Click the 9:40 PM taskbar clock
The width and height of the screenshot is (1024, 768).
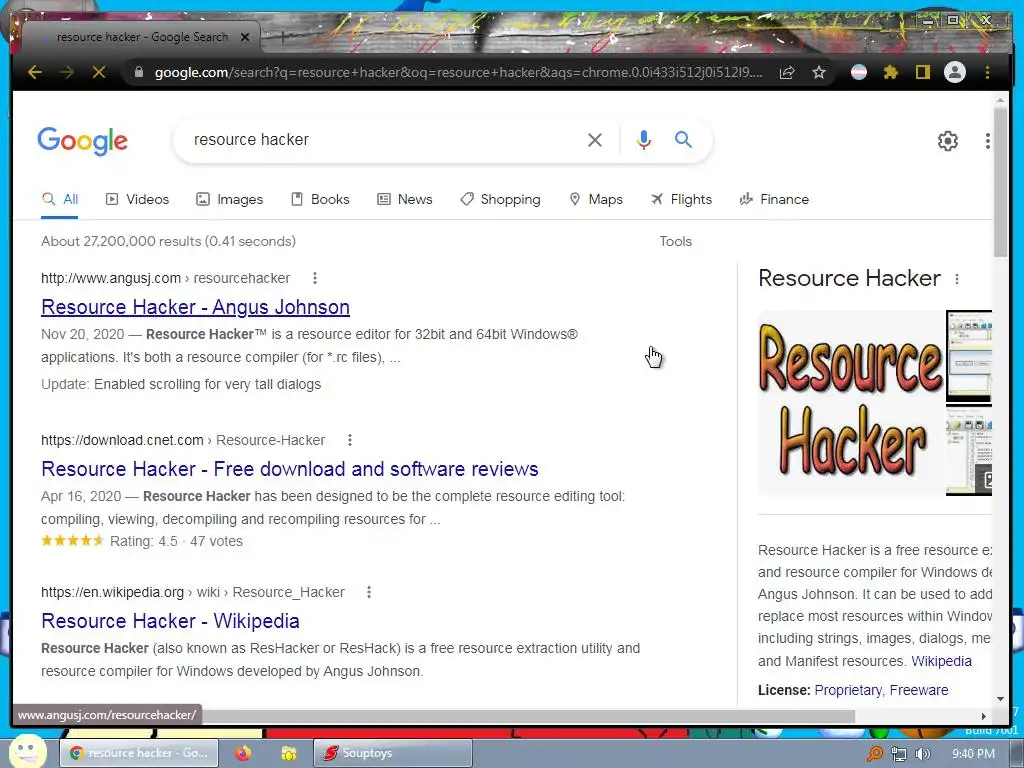(x=973, y=754)
